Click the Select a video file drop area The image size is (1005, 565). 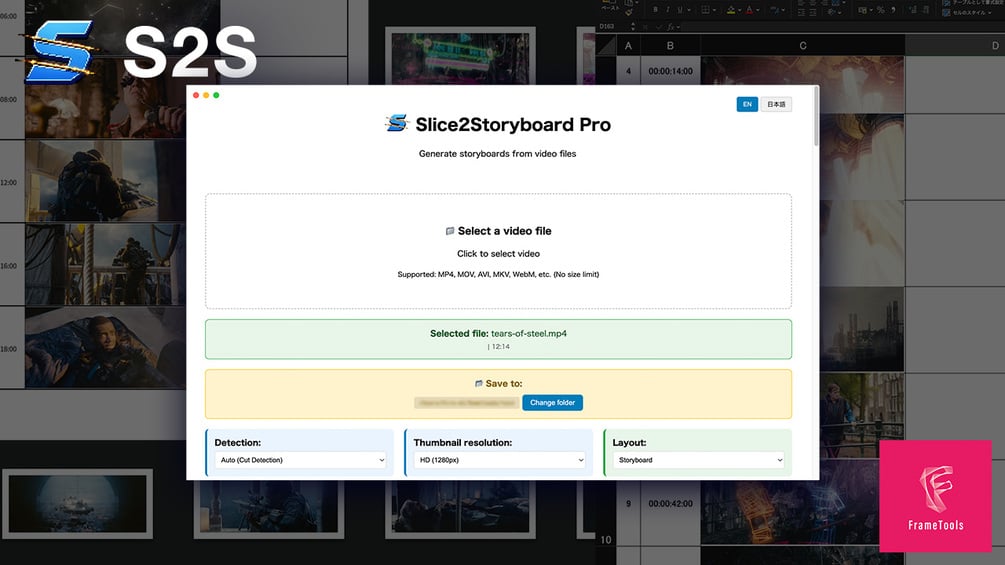498,251
